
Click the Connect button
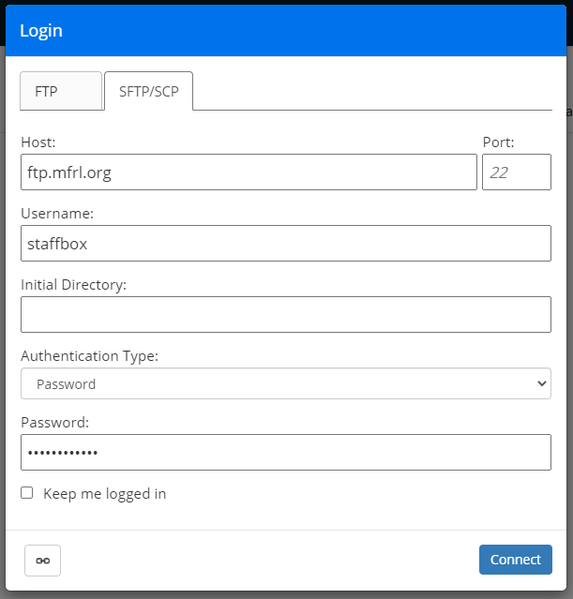[x=515, y=560]
